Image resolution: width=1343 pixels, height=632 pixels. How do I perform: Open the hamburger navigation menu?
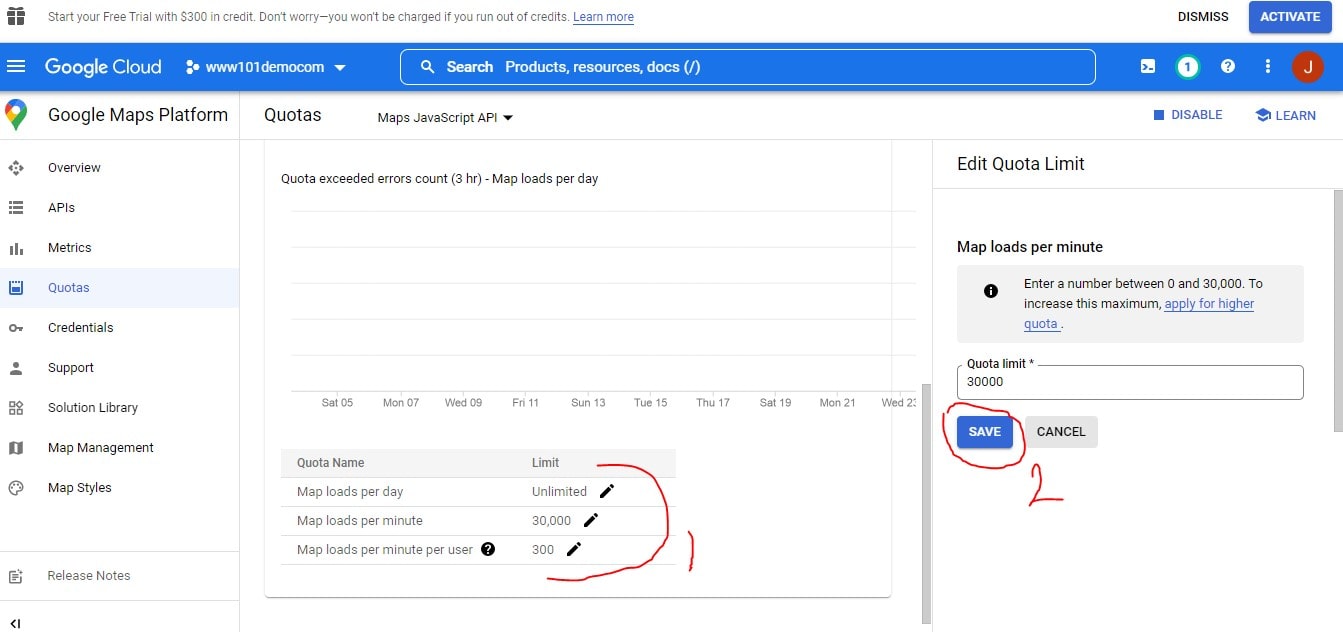click(x=16, y=67)
